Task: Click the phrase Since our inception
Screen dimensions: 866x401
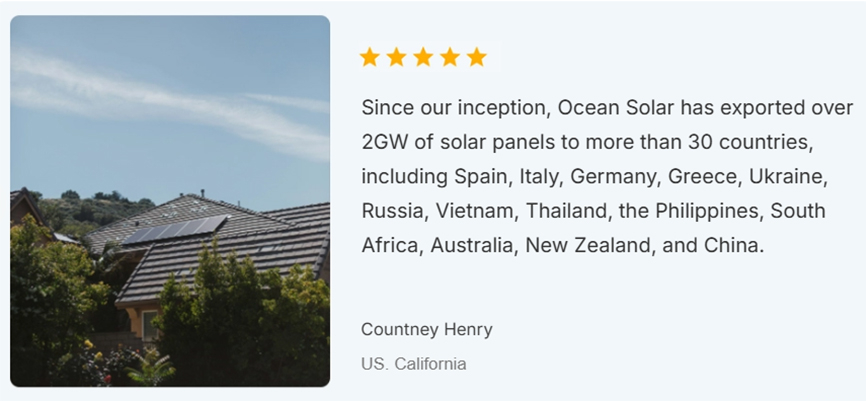Action: point(454,107)
